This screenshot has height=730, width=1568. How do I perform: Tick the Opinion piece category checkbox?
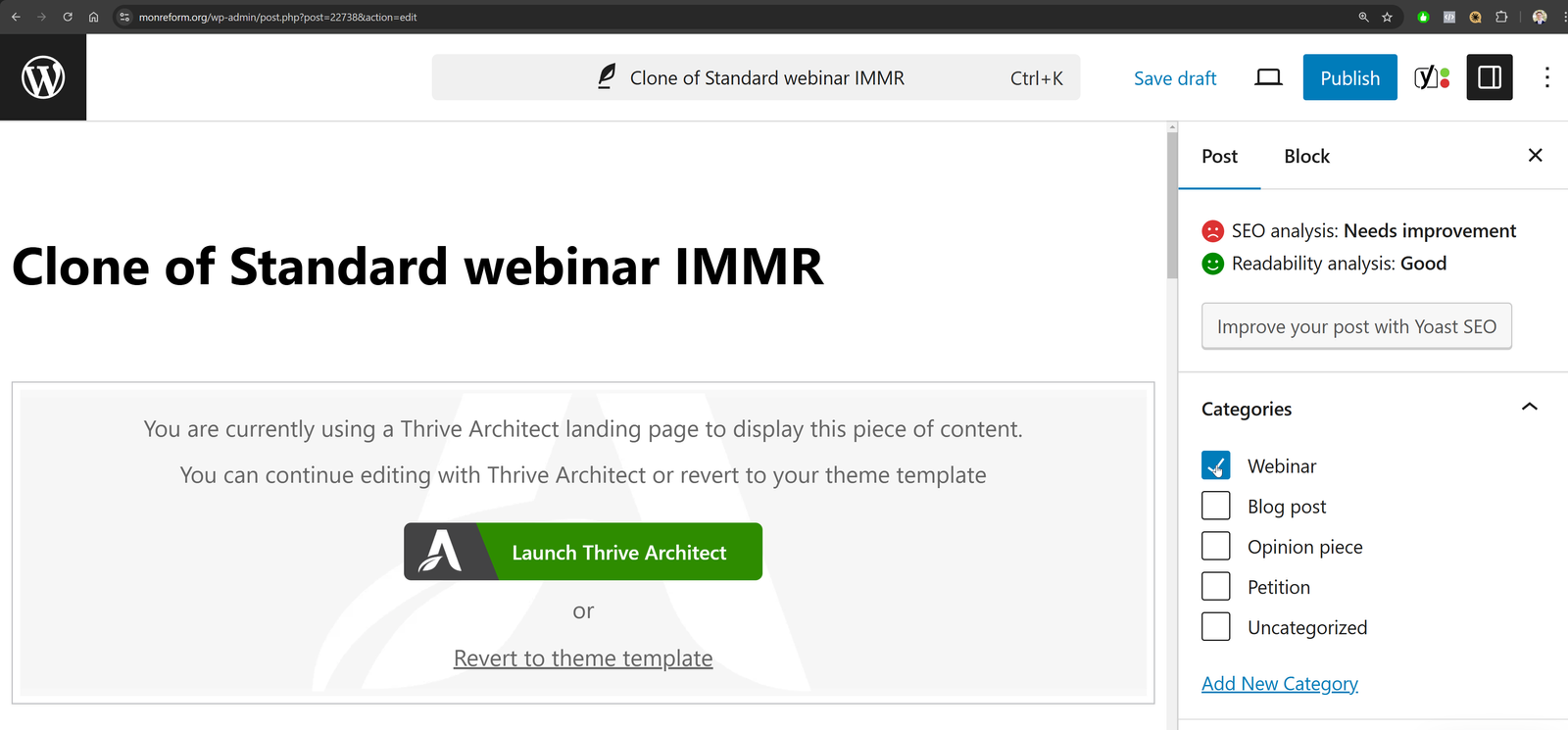point(1215,546)
